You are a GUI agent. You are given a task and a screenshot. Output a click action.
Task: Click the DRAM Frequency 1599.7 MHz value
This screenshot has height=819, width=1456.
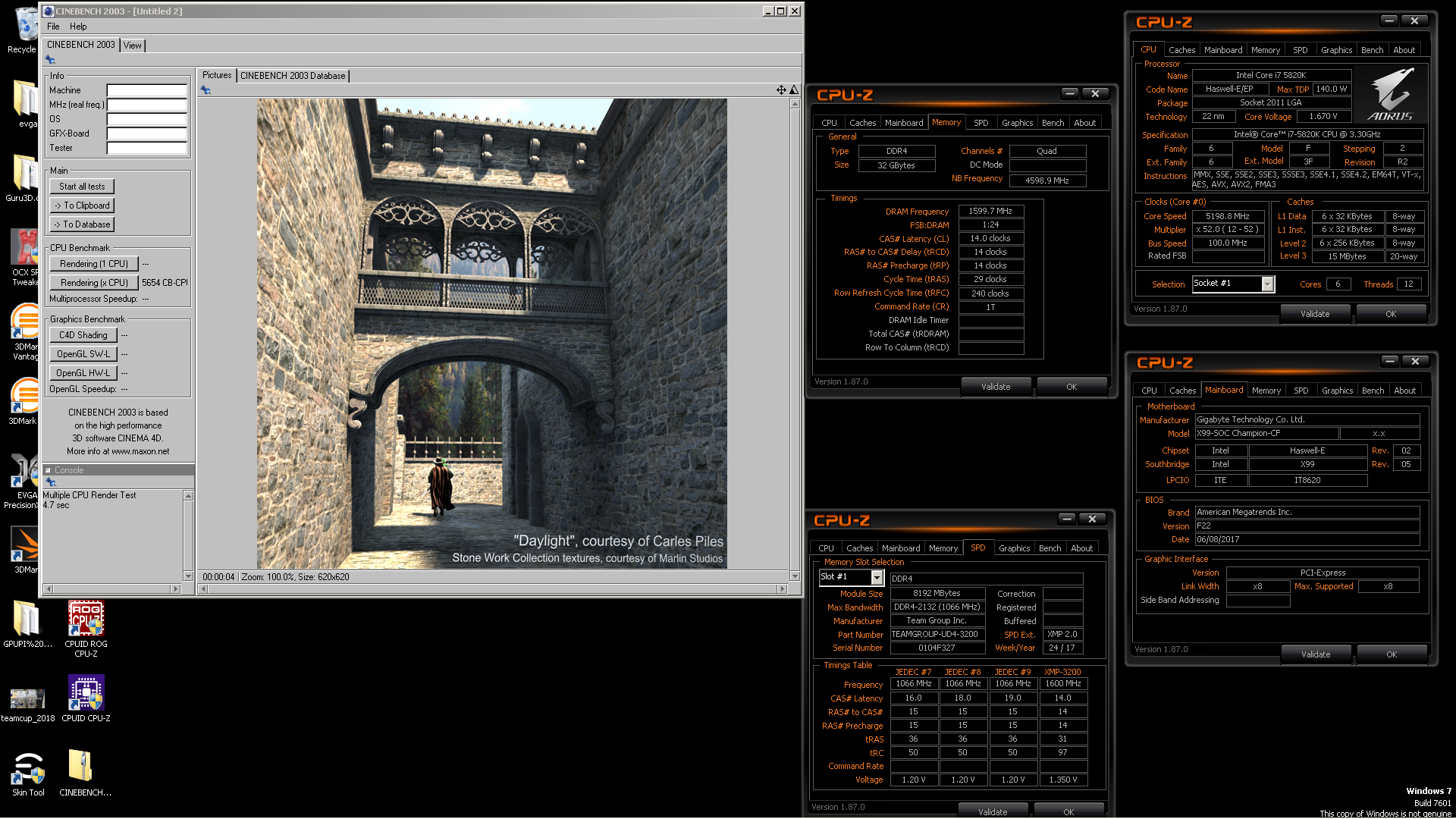[x=990, y=212]
